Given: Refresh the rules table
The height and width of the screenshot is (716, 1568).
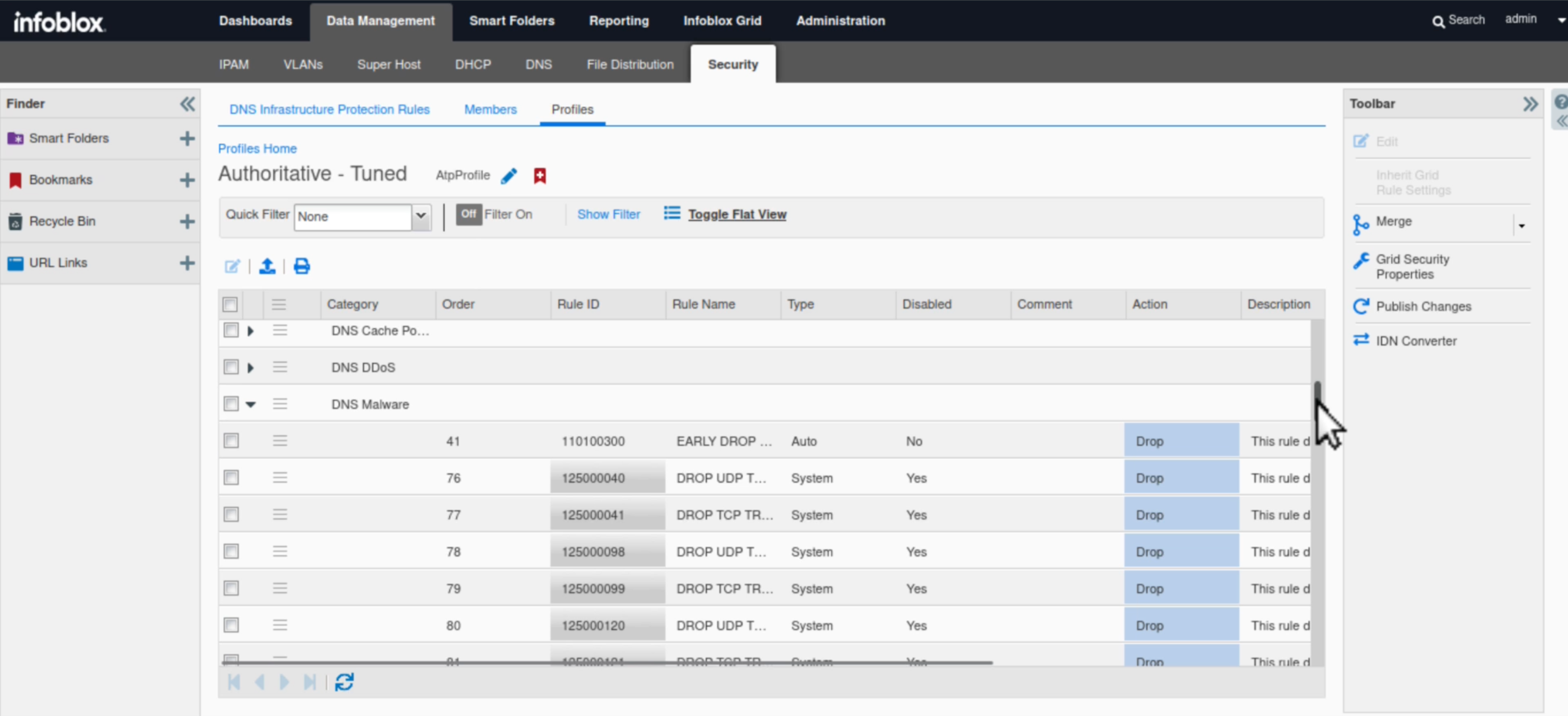Looking at the screenshot, I should point(345,682).
